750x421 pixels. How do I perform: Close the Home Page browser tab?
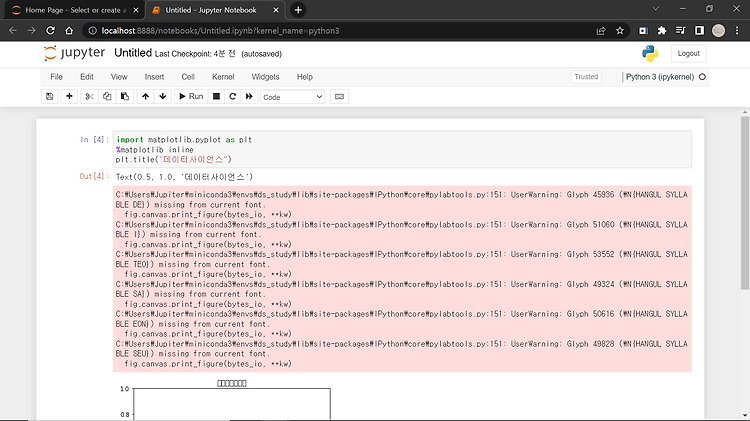136,10
